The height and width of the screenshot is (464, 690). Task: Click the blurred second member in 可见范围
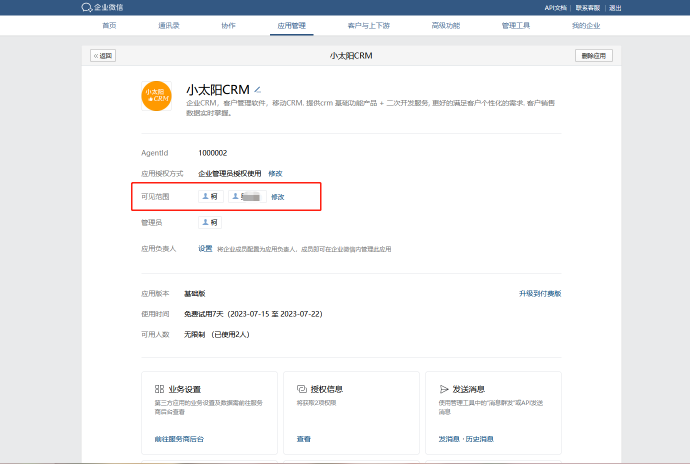[247, 197]
